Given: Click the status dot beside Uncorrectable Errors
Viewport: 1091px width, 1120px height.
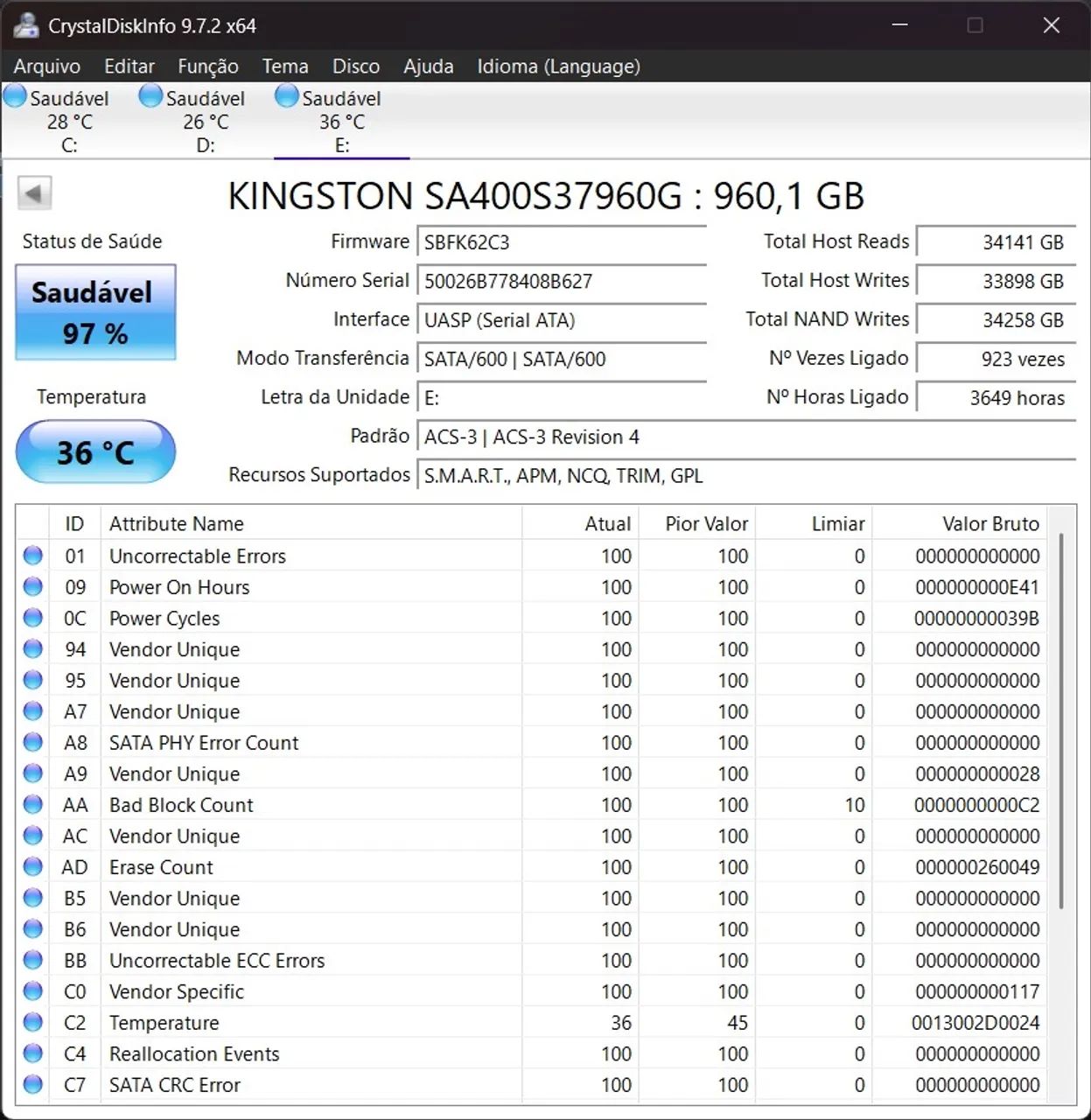Looking at the screenshot, I should [31, 555].
